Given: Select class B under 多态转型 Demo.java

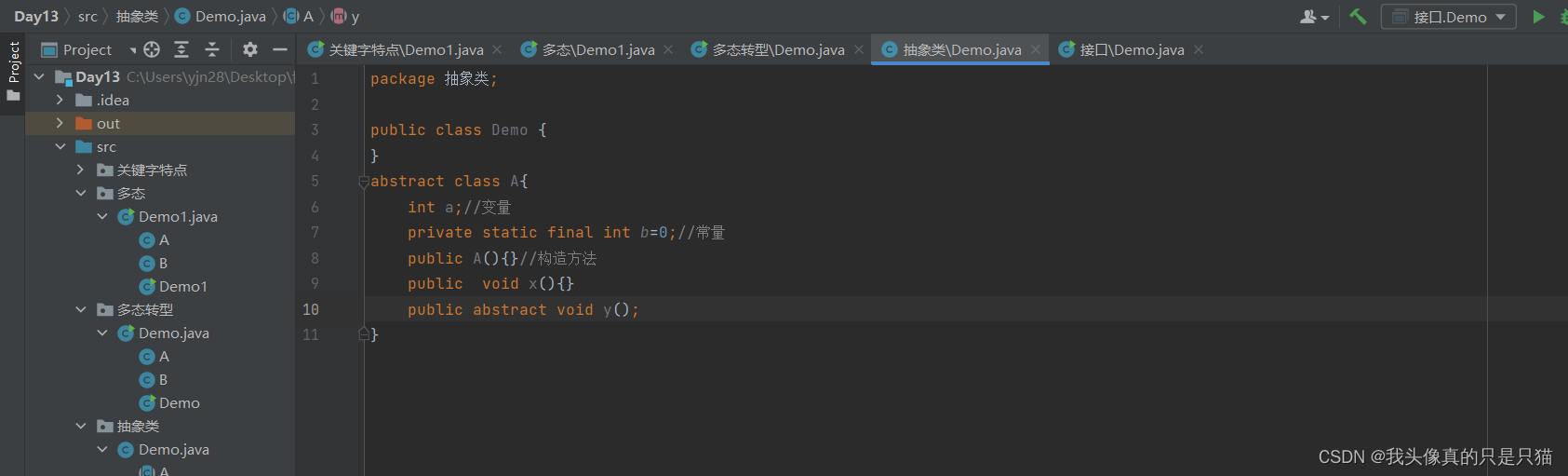Looking at the screenshot, I should click(154, 379).
